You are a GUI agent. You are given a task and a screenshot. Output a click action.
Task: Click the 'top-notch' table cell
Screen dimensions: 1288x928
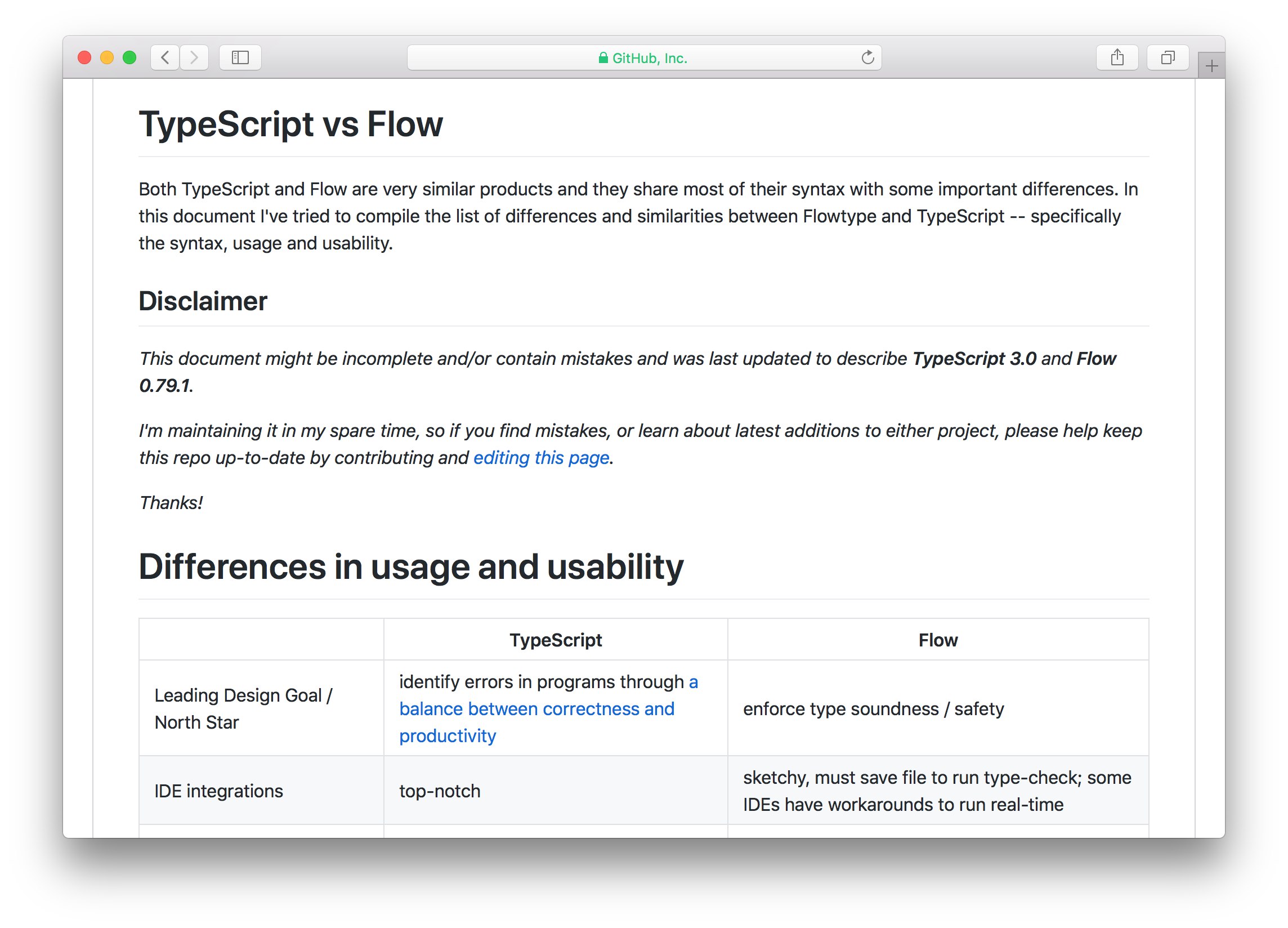[x=556, y=791]
